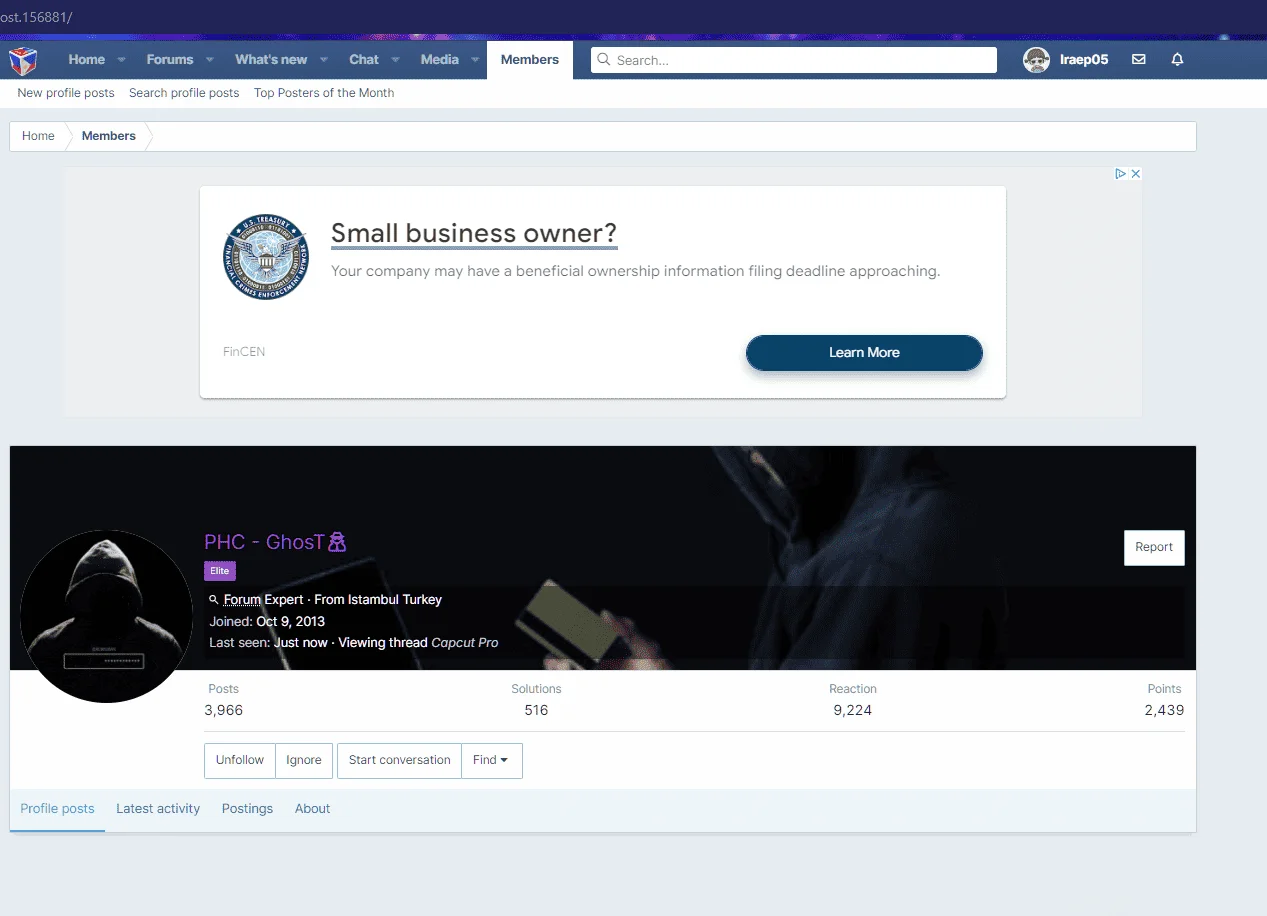Close the ad with X icon
Viewport: 1267px width, 916px height.
tap(1135, 173)
